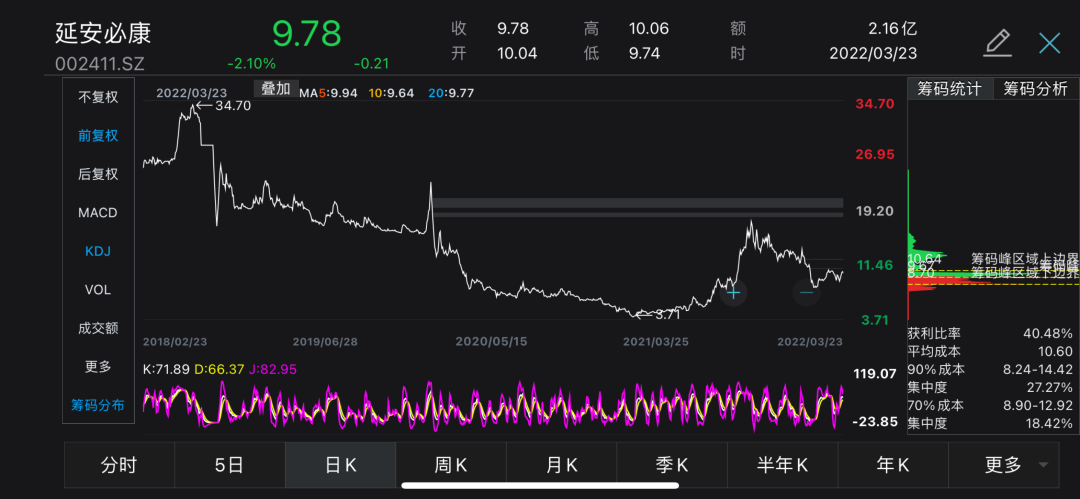Switch indicator to KDJ
This screenshot has width=1080, height=499.
[98, 251]
